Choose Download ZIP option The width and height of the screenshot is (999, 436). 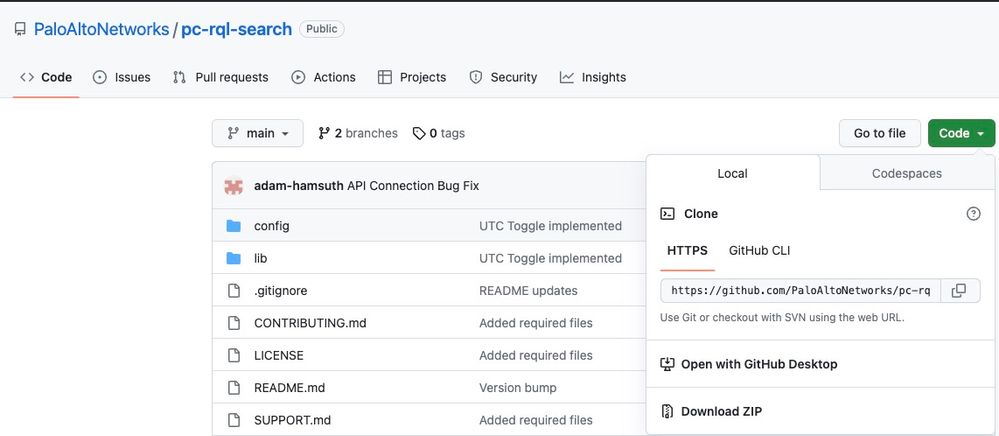722,411
